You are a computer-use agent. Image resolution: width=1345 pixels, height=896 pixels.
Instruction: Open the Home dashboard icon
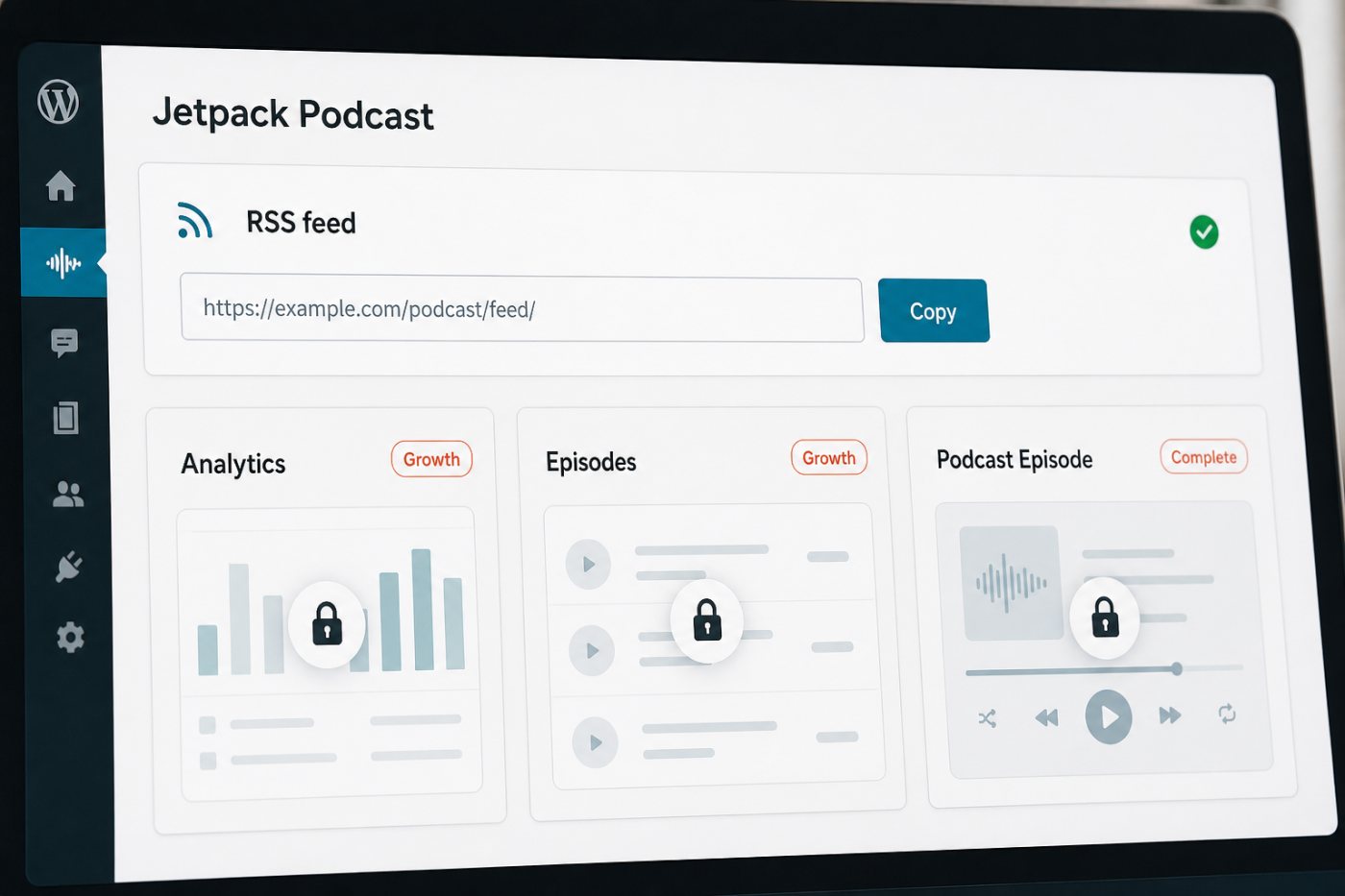click(61, 185)
